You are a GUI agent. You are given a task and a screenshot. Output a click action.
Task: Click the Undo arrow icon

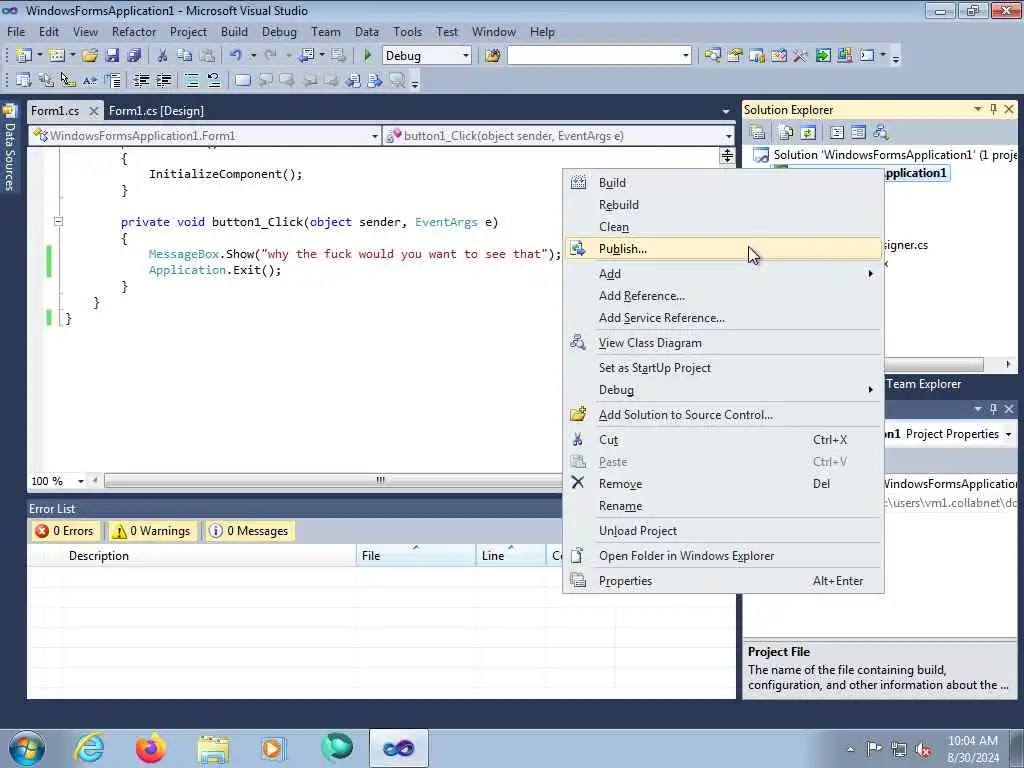(x=235, y=56)
